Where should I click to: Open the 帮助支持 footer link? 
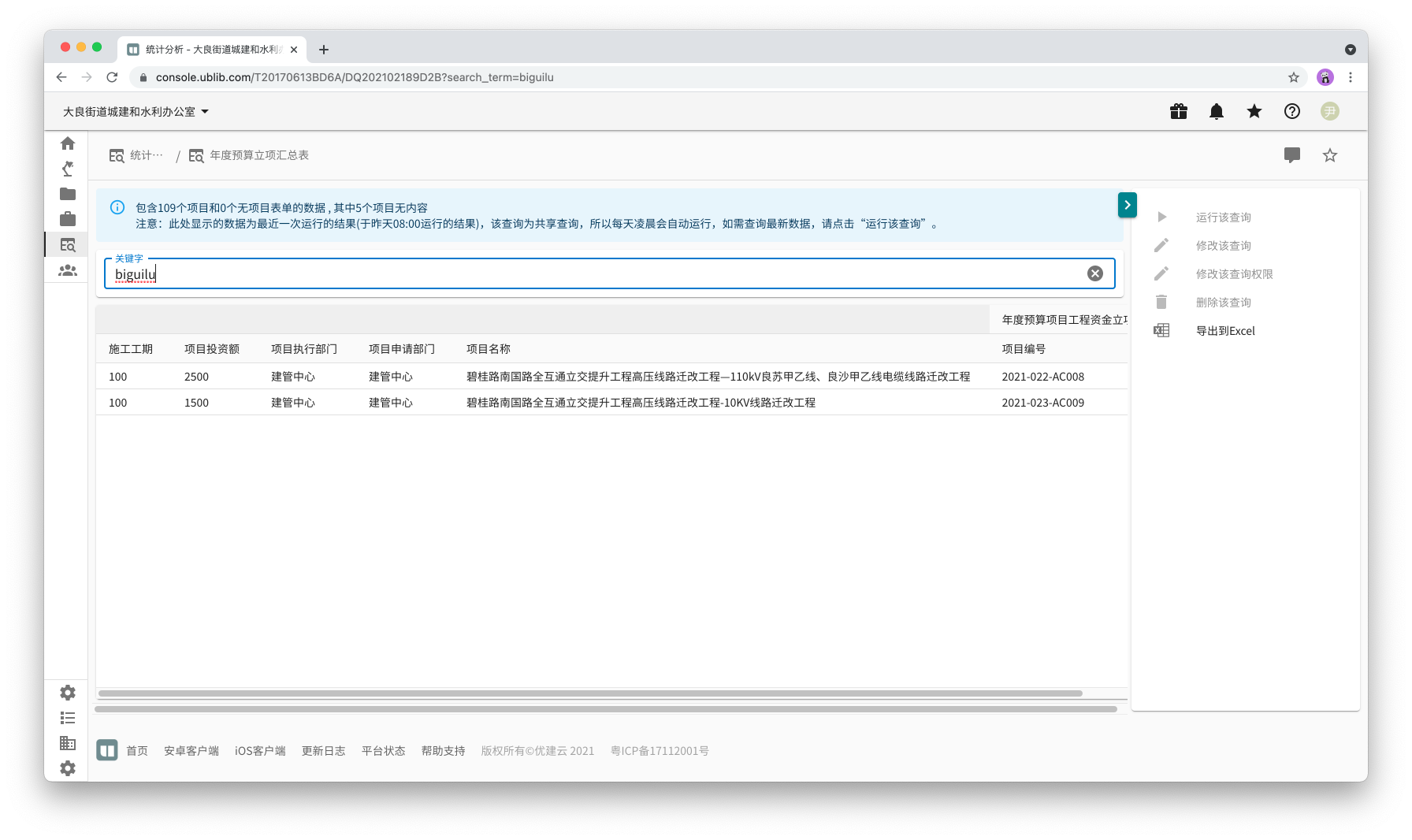point(443,751)
